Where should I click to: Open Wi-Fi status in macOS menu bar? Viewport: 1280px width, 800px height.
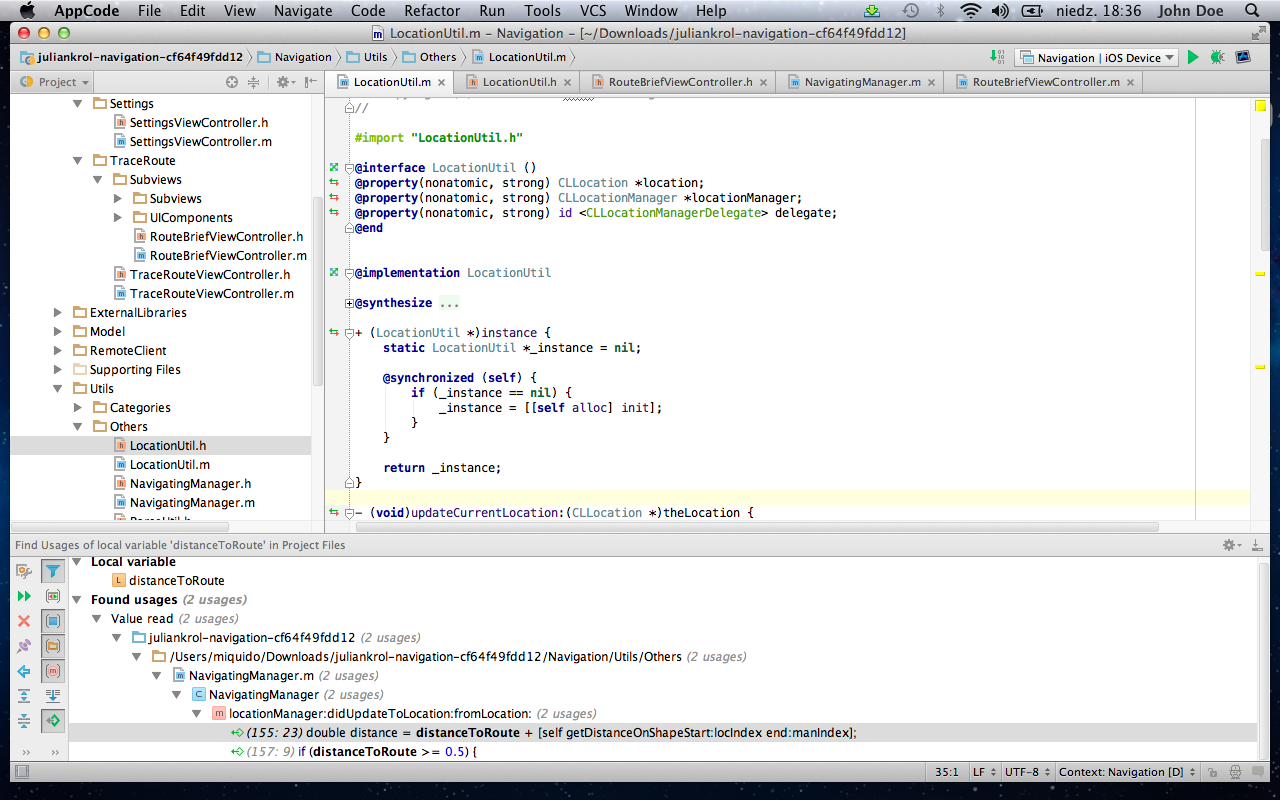click(x=970, y=11)
